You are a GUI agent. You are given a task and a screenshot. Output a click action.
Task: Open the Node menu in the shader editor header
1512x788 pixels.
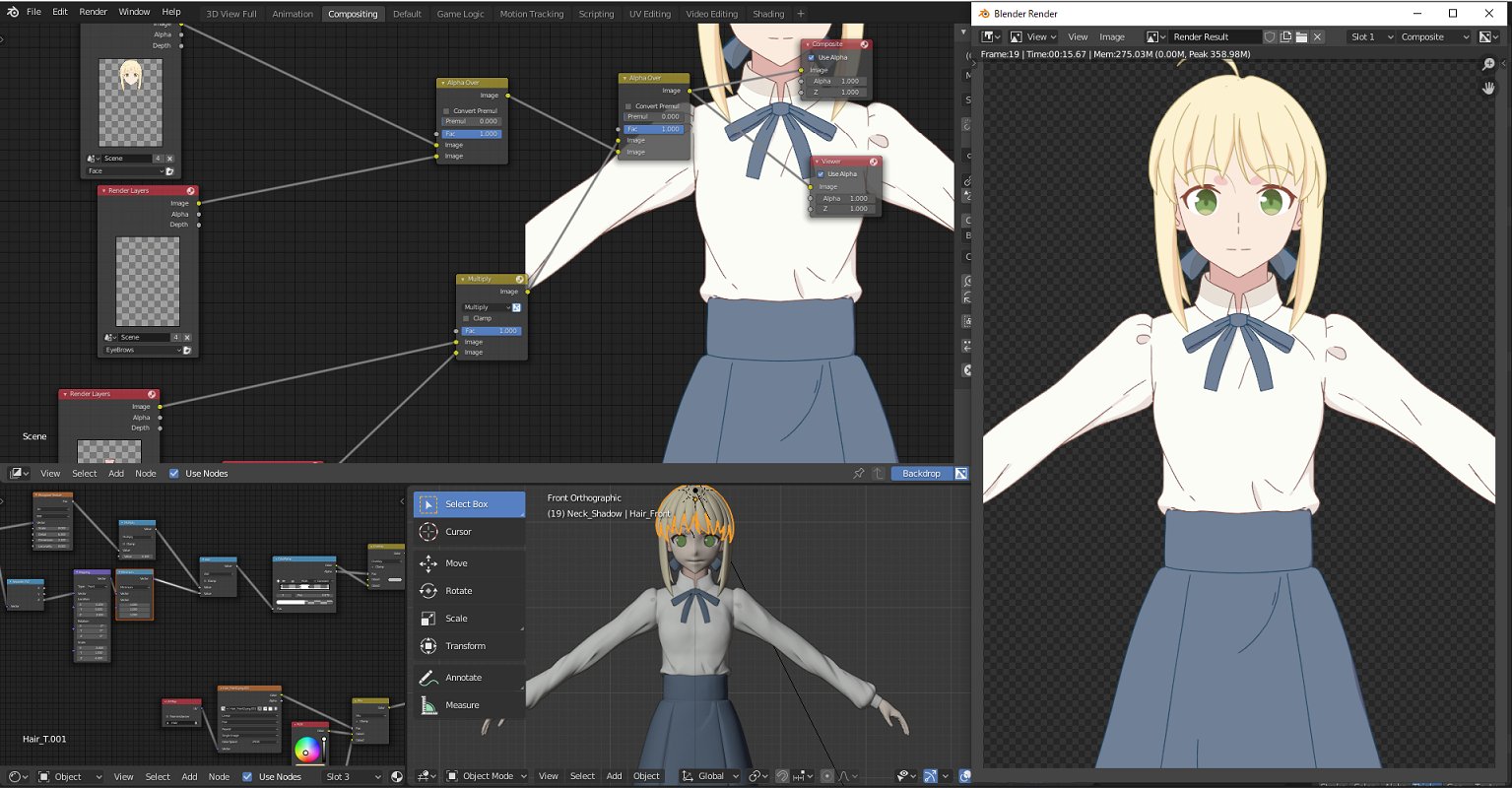pos(219,776)
